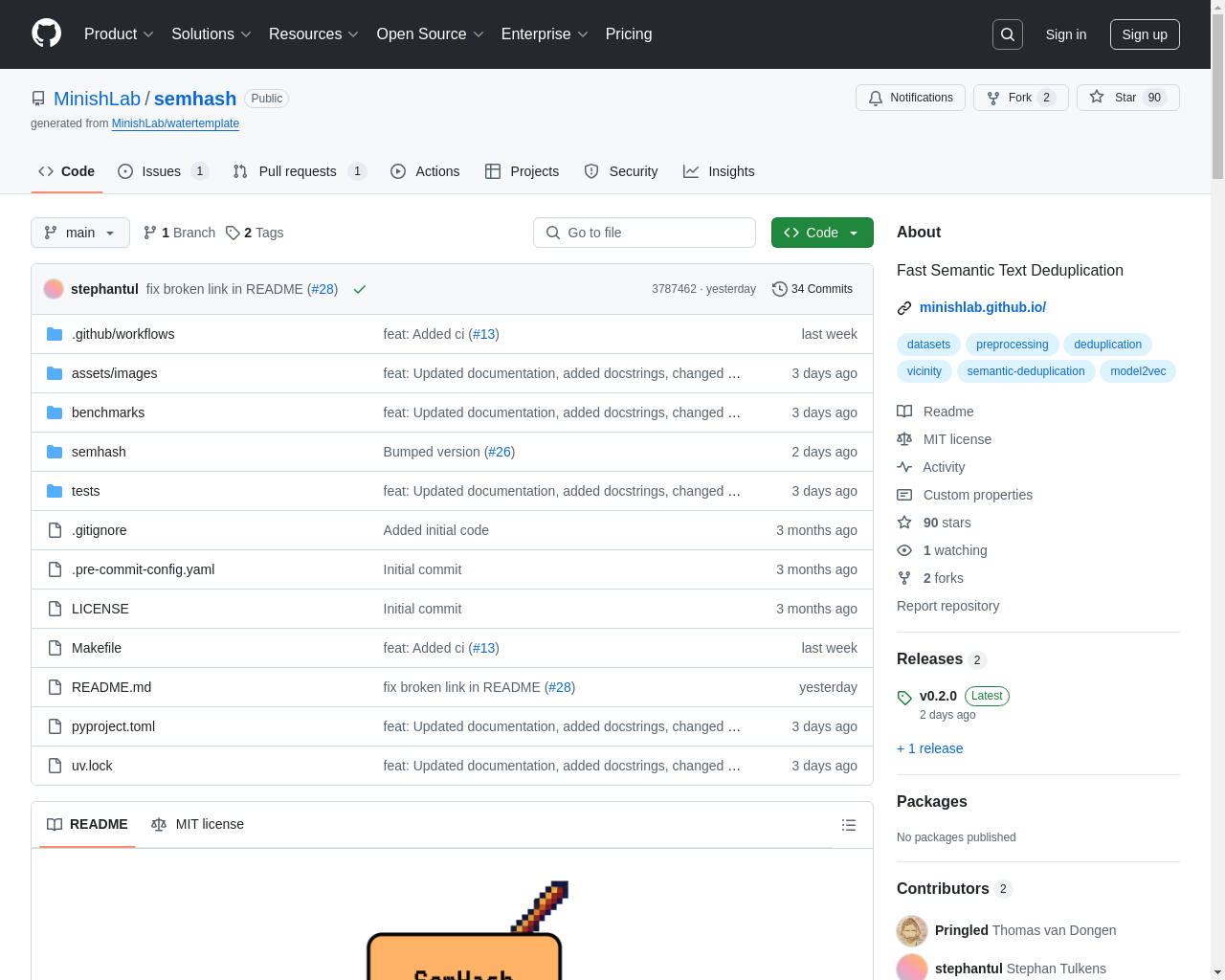The width and height of the screenshot is (1225, 980).
Task: Open the MinishLab organization link
Action: [x=97, y=99]
